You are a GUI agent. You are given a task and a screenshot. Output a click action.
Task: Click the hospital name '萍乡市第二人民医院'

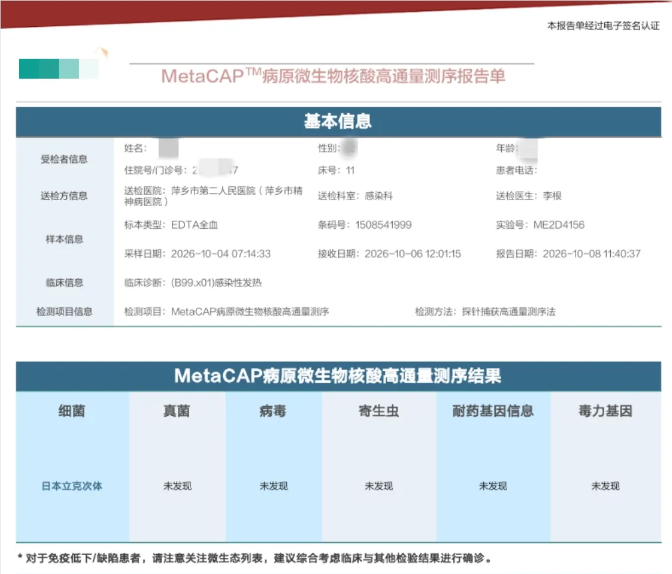coord(213,190)
